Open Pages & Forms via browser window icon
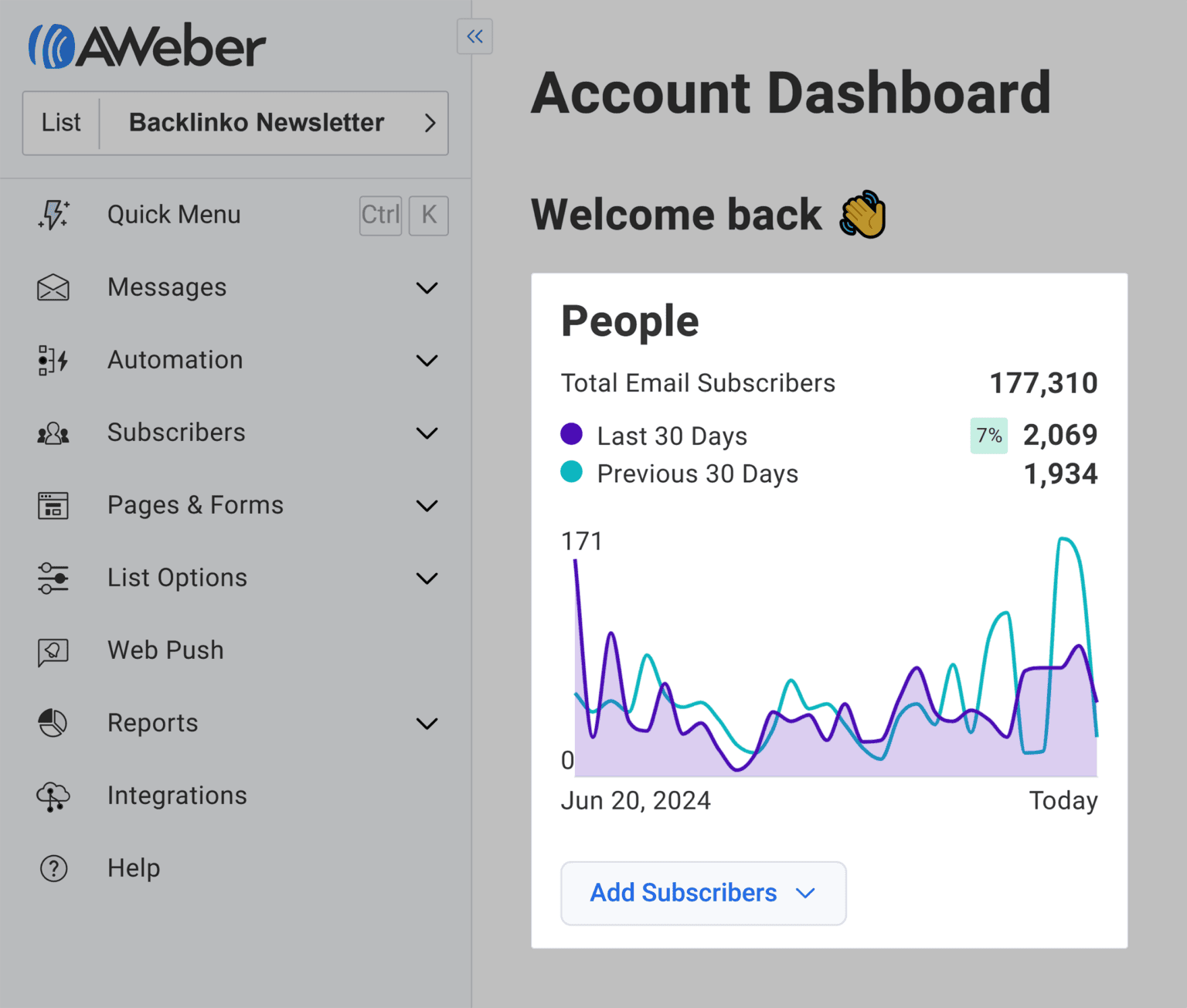The height and width of the screenshot is (1008, 1187). 53,505
